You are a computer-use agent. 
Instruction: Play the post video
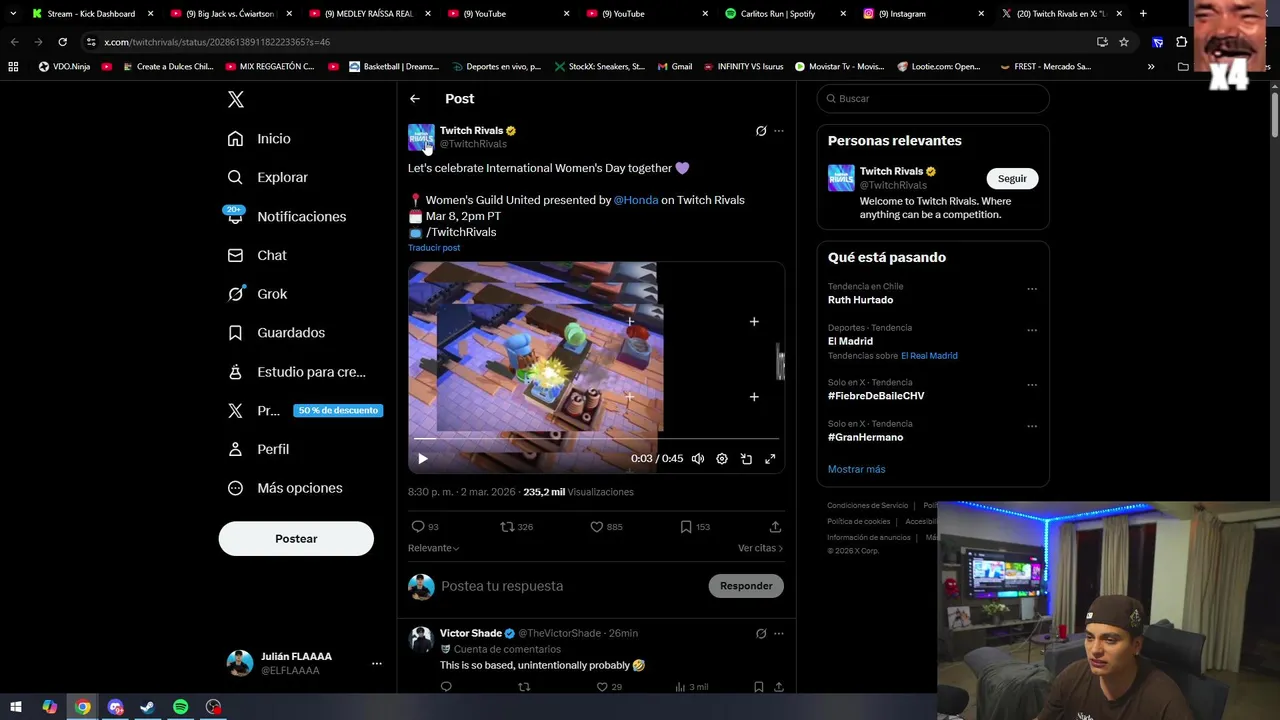point(422,459)
